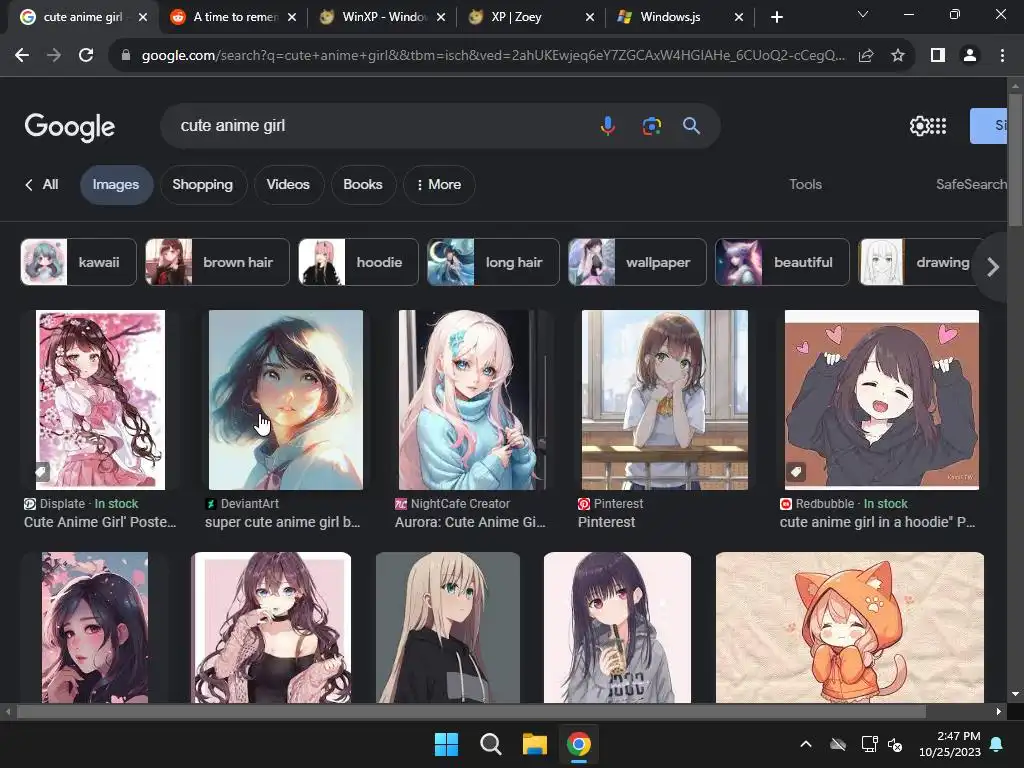Show hidden system tray icons
This screenshot has height=768, width=1024.
point(806,744)
